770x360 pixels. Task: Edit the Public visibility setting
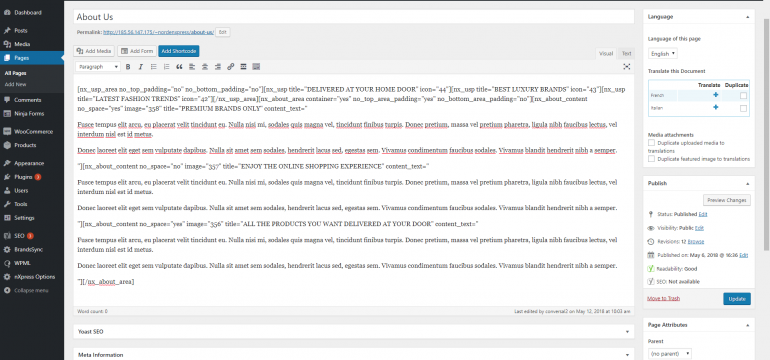(699, 228)
